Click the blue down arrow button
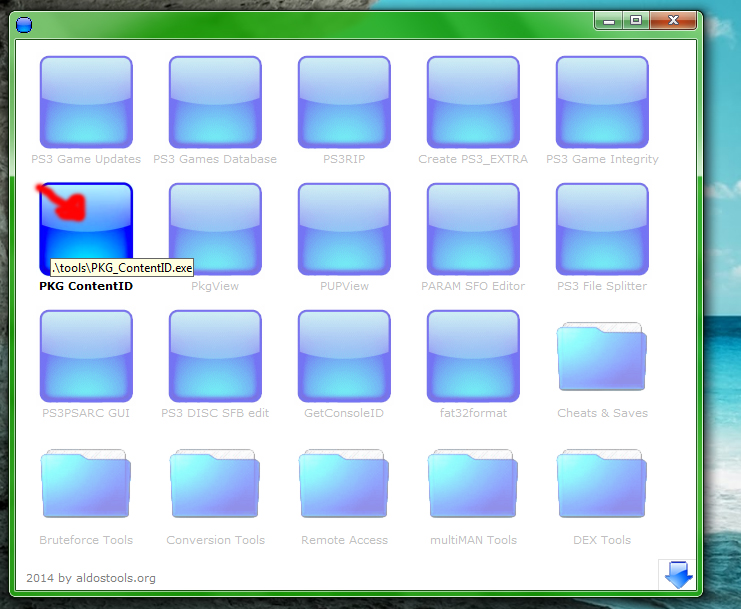Image resolution: width=741 pixels, height=609 pixels. 678,574
